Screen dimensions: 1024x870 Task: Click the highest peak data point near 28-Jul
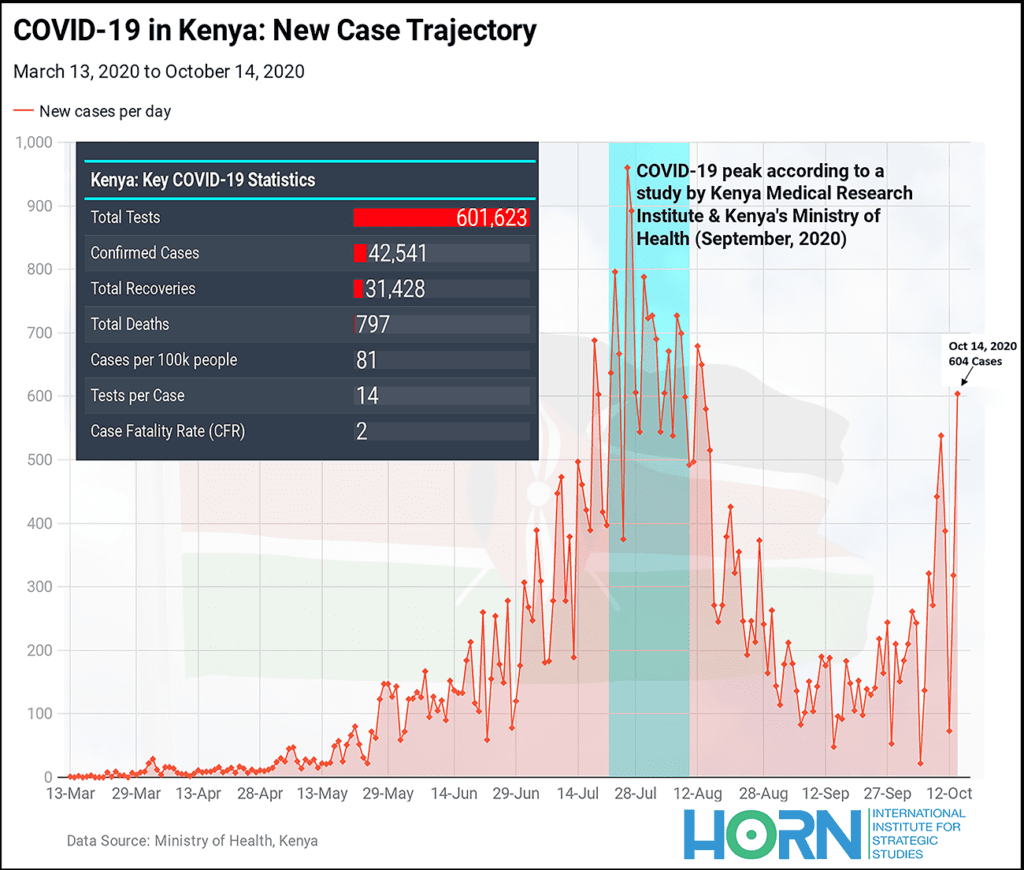coord(627,168)
